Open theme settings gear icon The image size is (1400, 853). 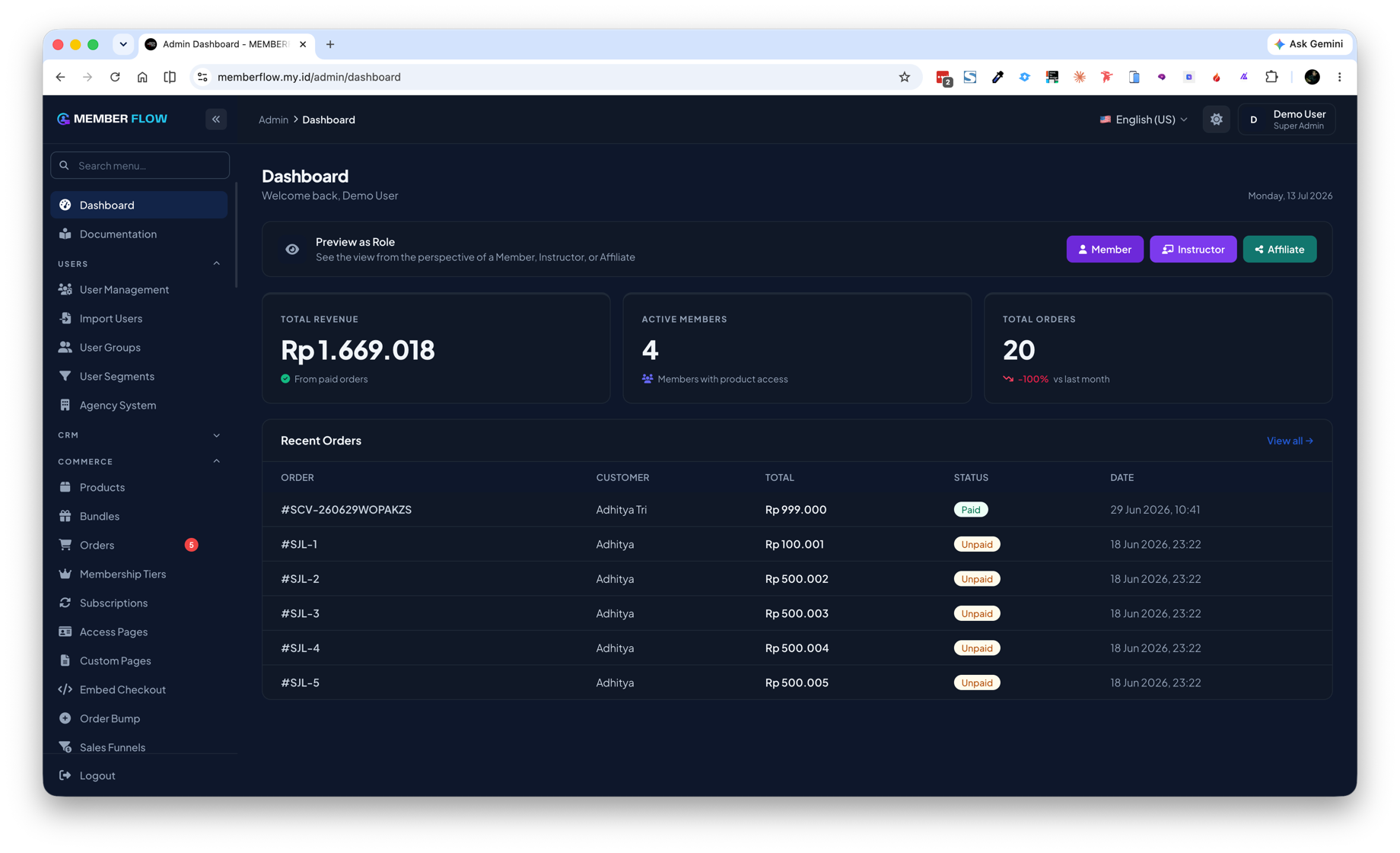click(1216, 119)
